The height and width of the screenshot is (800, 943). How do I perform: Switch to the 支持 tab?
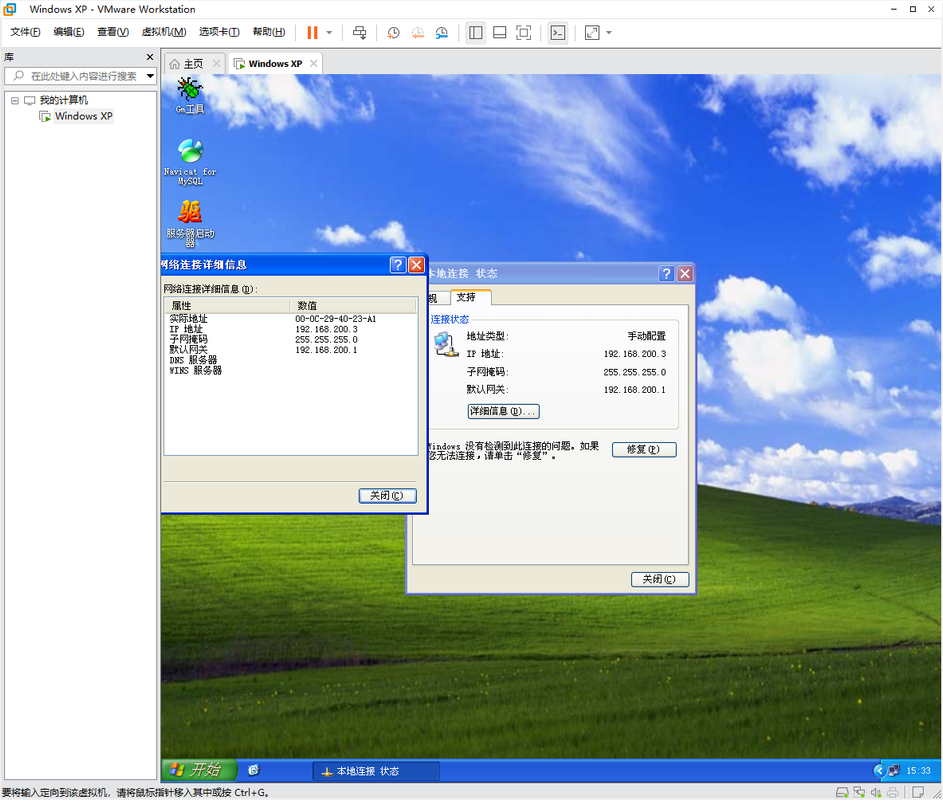pyautogui.click(x=470, y=297)
